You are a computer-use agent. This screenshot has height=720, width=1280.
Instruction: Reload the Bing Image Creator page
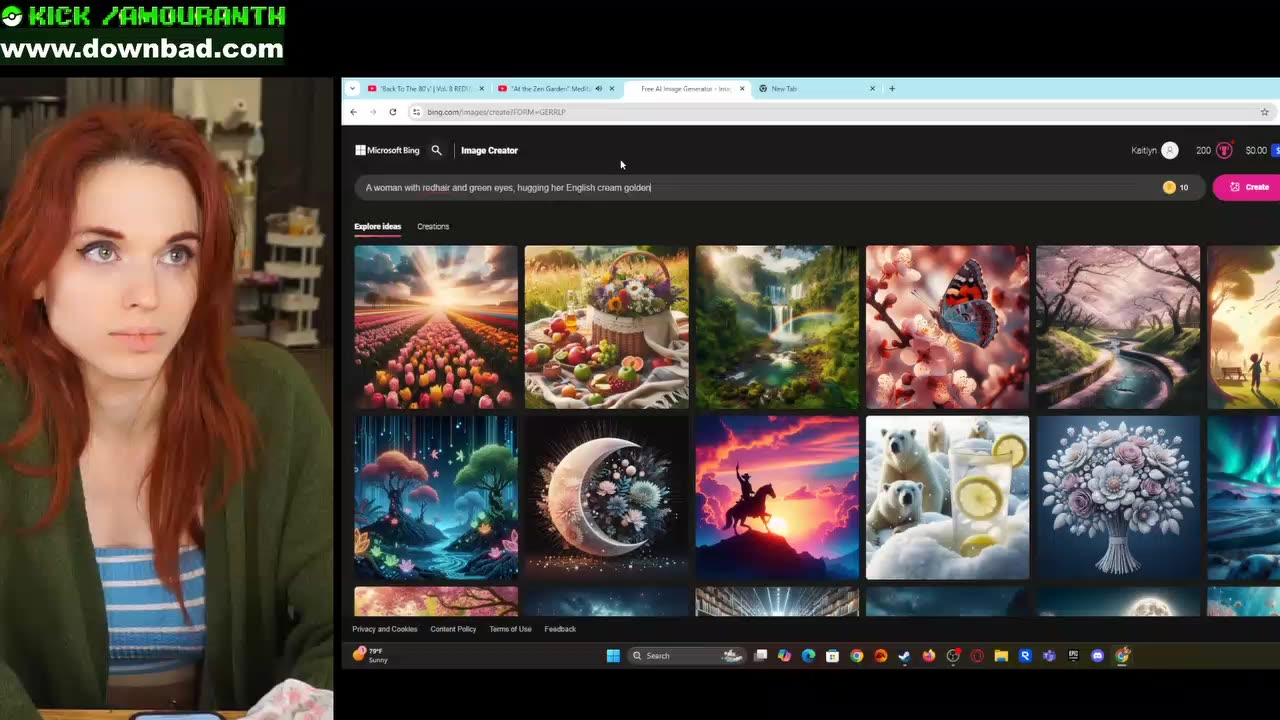393,112
